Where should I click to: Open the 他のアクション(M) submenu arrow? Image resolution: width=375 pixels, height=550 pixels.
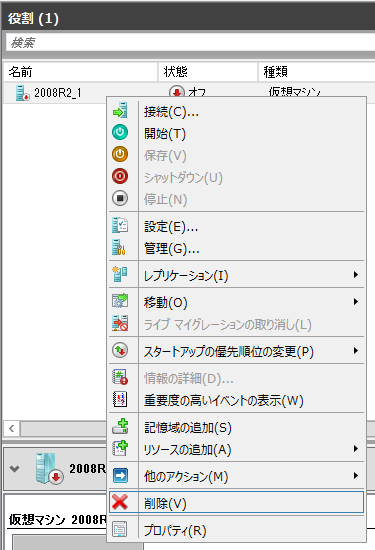pos(356,476)
